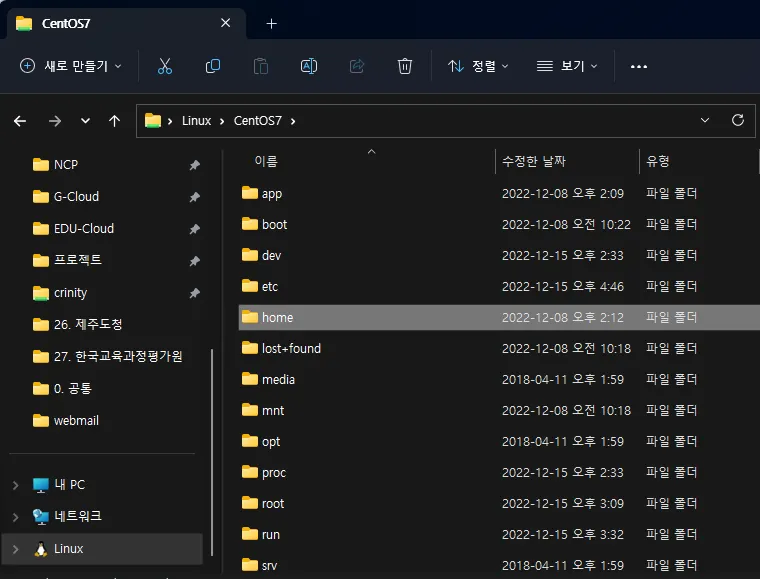Image resolution: width=760 pixels, height=579 pixels.
Task: Refresh the current folder view
Action: click(x=738, y=120)
